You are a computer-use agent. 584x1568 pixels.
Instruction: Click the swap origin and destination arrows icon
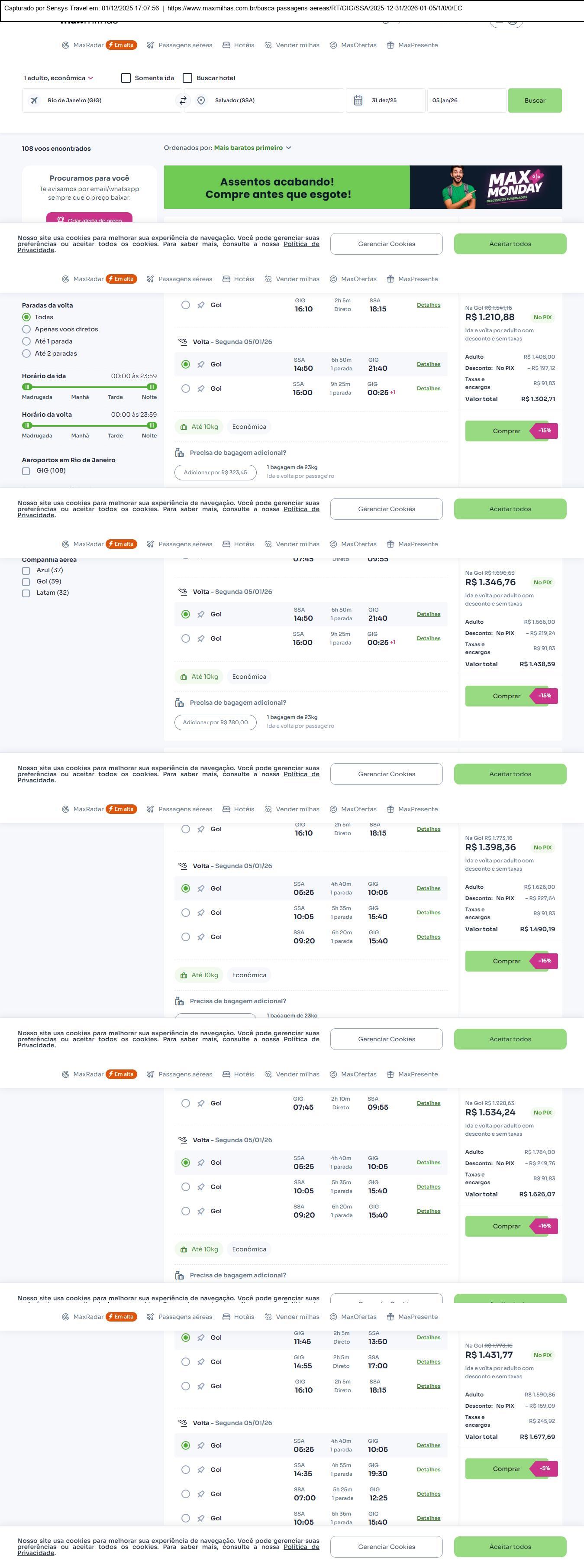(x=183, y=100)
